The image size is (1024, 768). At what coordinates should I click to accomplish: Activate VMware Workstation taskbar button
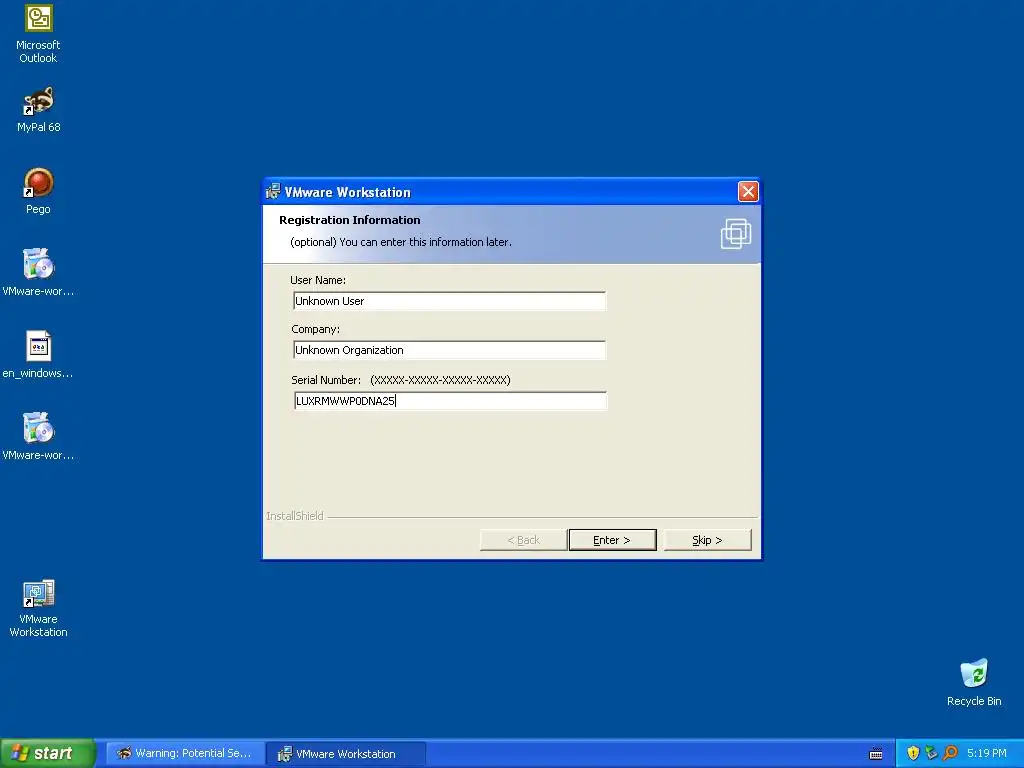[x=346, y=754]
